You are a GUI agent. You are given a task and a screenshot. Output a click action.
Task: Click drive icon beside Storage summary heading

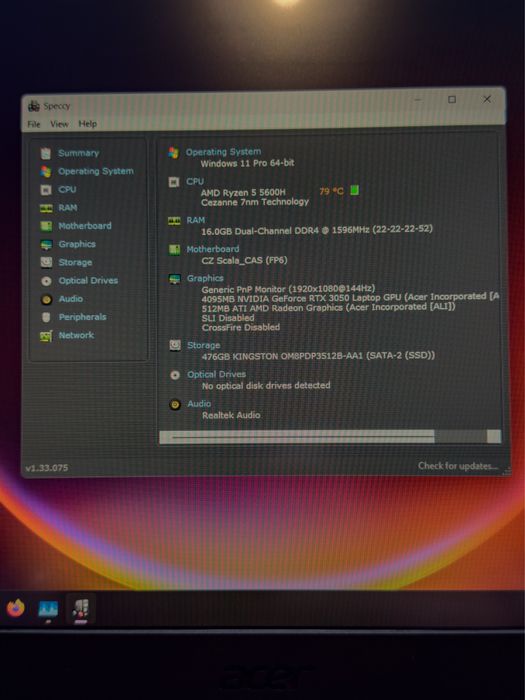[x=175, y=345]
